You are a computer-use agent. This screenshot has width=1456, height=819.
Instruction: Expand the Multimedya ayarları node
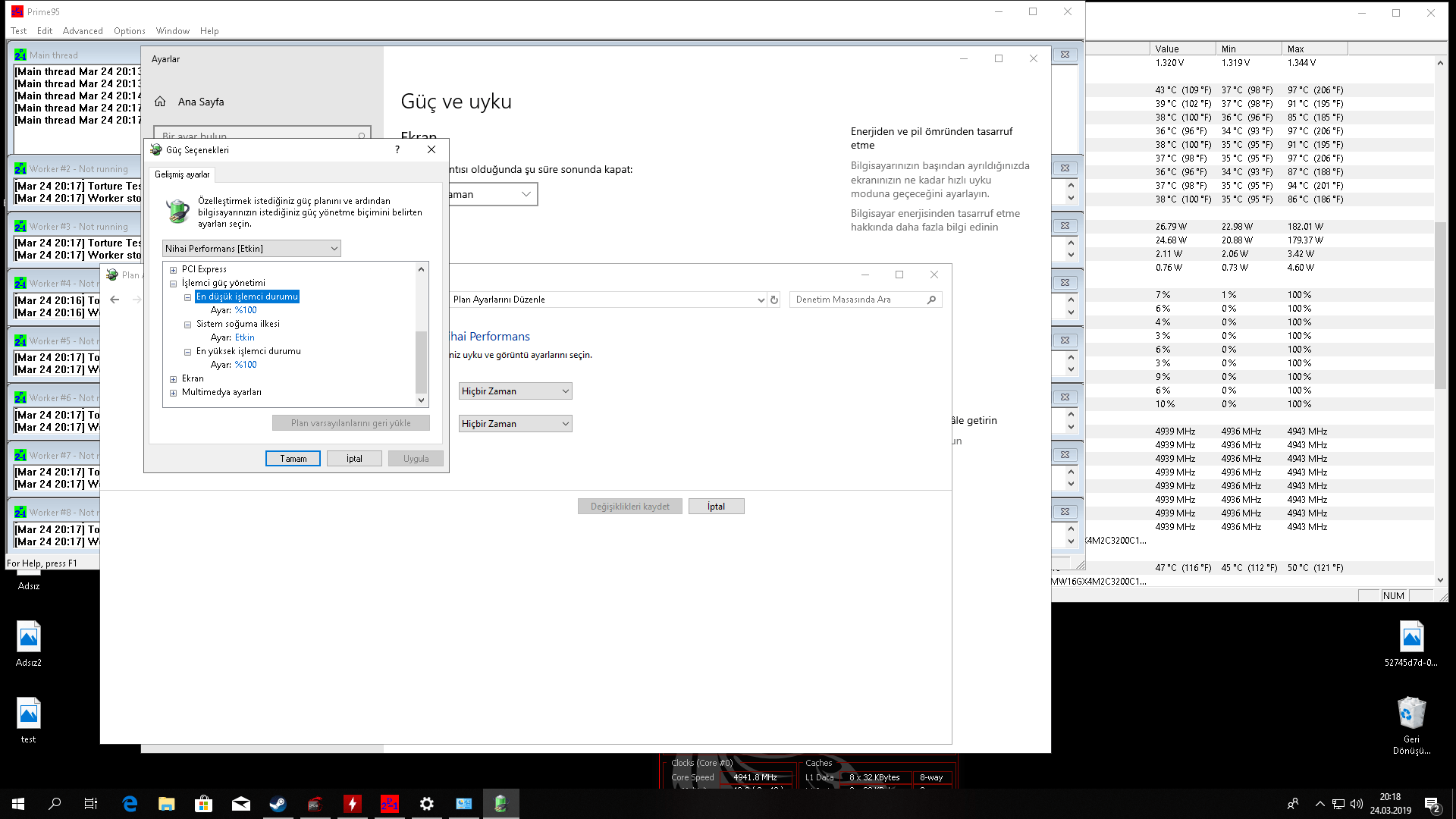pos(174,393)
